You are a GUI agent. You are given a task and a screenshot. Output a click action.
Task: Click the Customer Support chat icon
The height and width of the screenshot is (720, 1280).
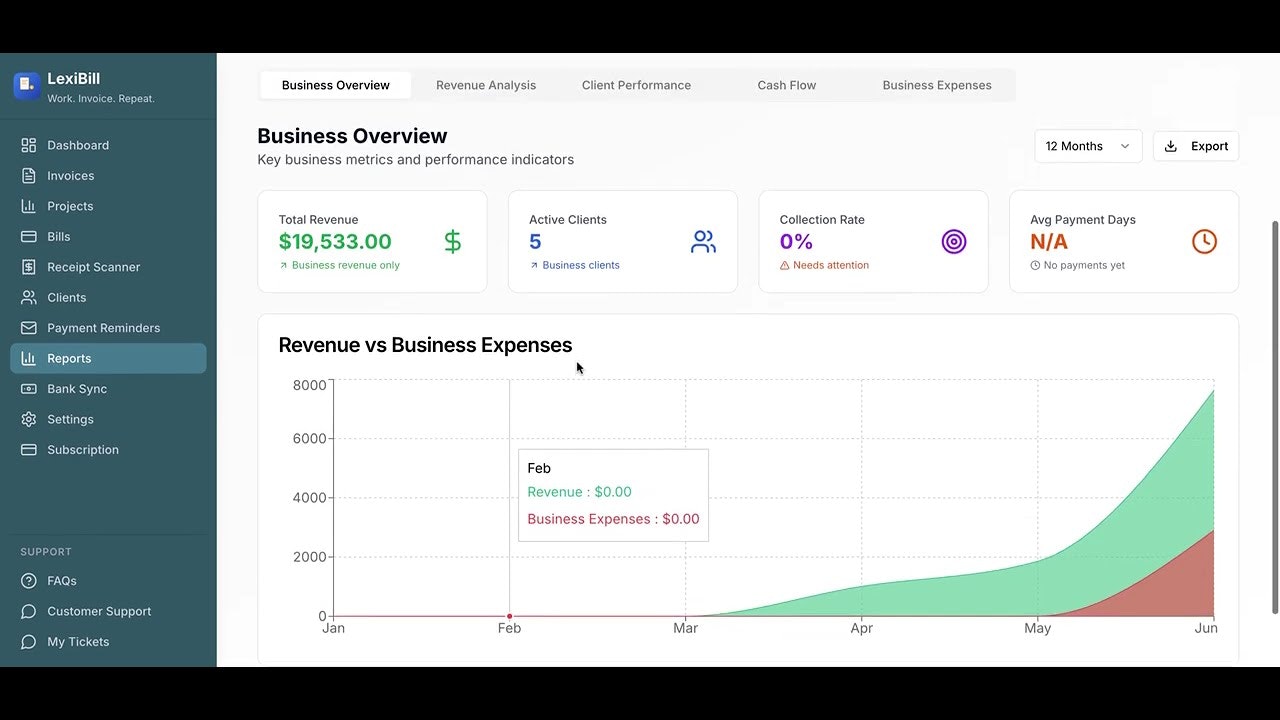[x=29, y=611]
